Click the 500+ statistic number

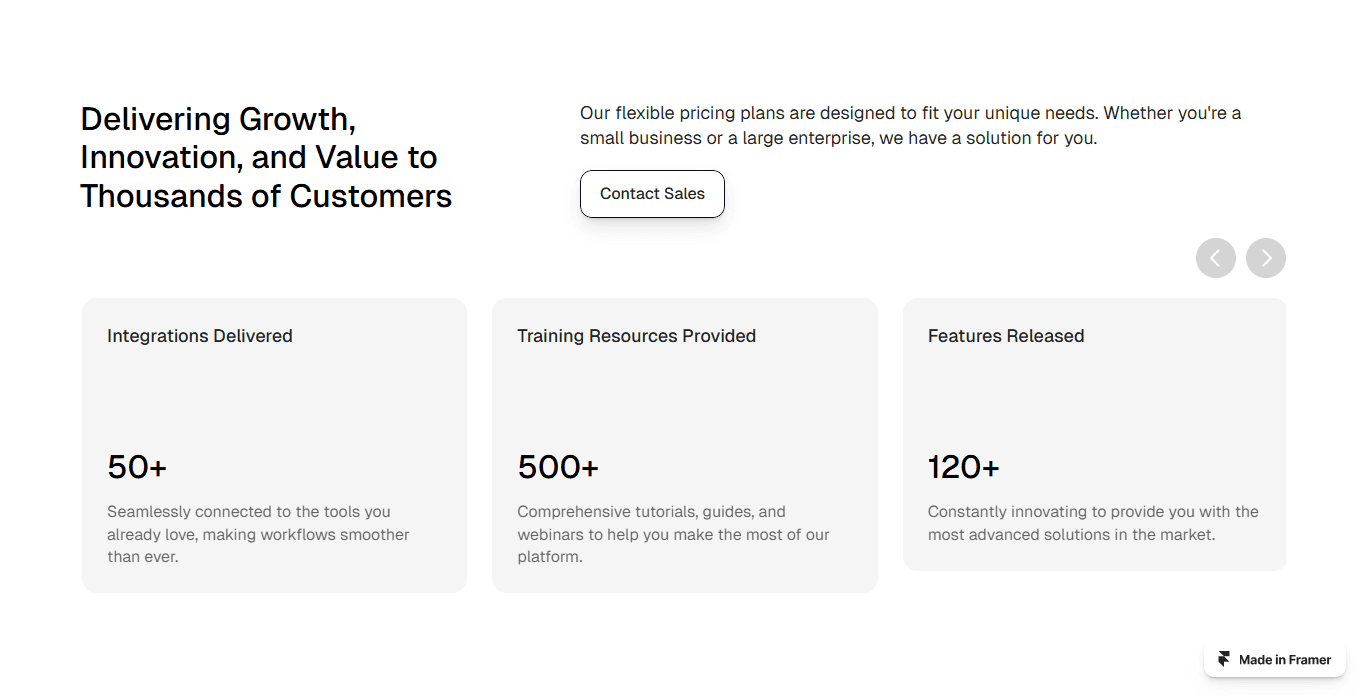(558, 467)
